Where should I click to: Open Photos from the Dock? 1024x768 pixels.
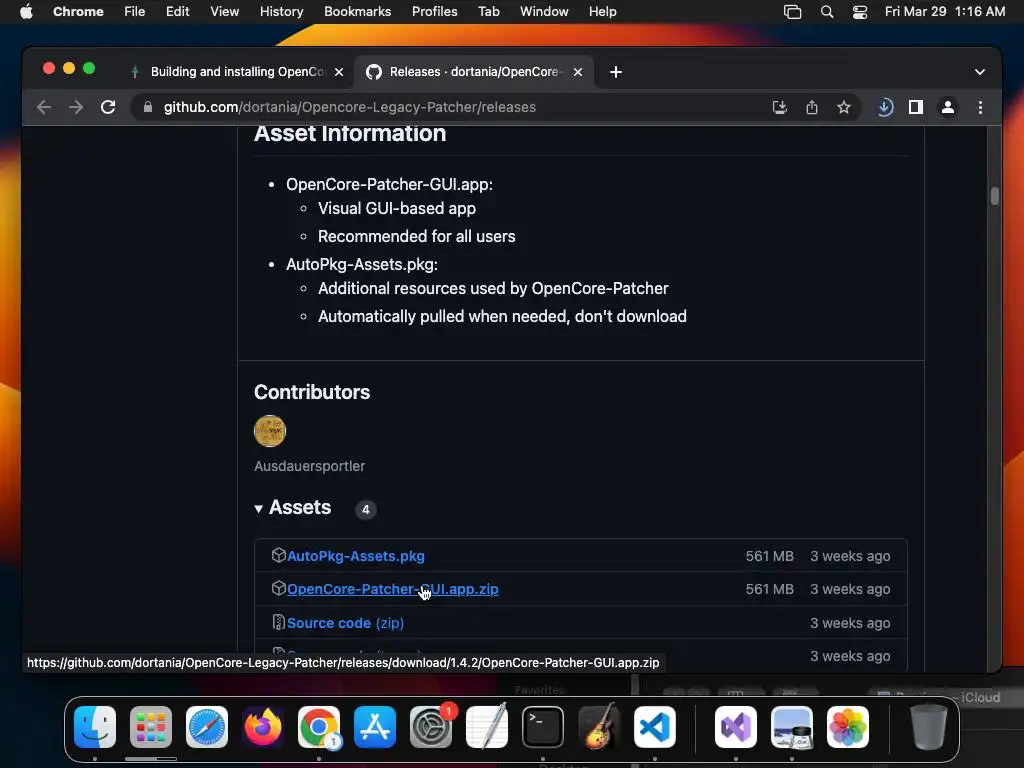point(848,727)
